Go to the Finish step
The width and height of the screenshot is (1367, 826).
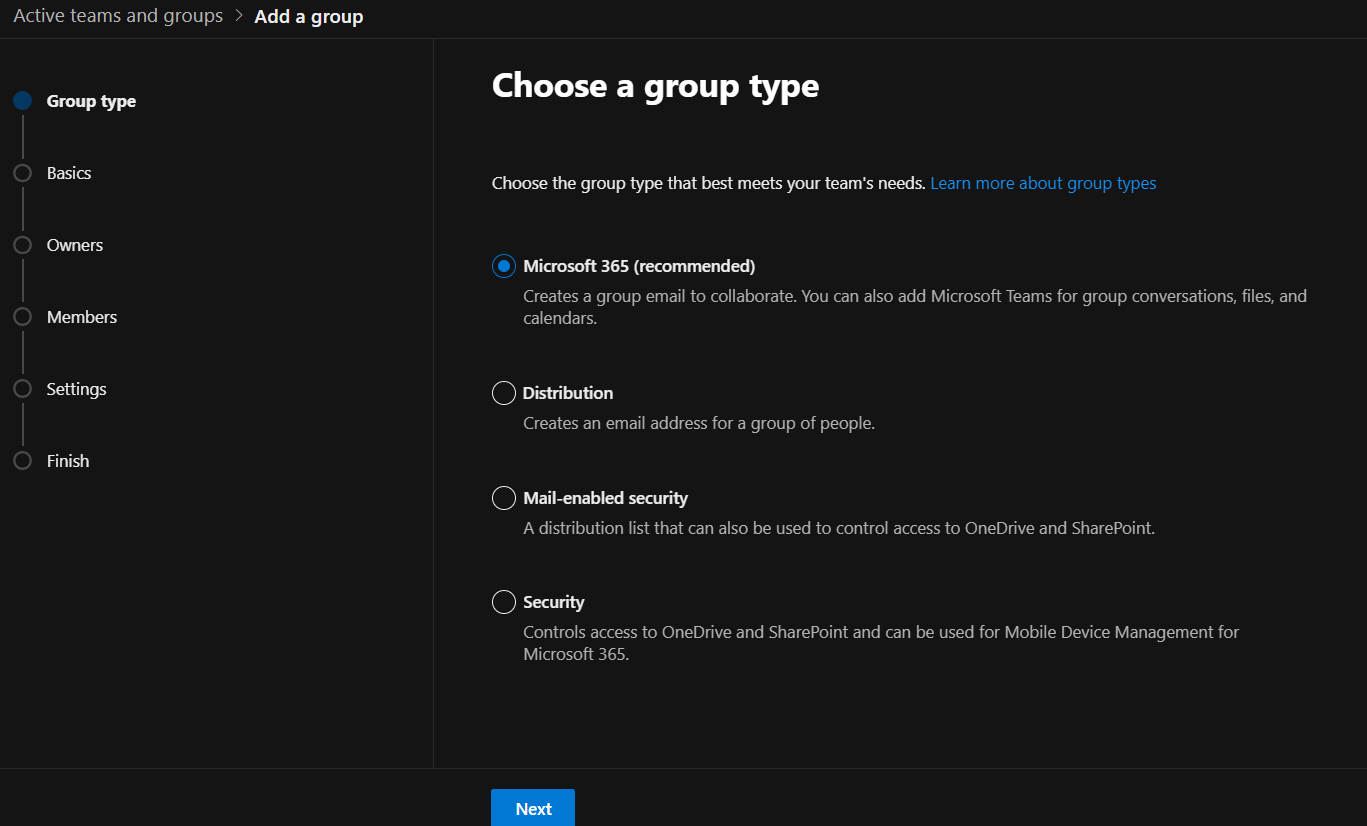(x=68, y=461)
